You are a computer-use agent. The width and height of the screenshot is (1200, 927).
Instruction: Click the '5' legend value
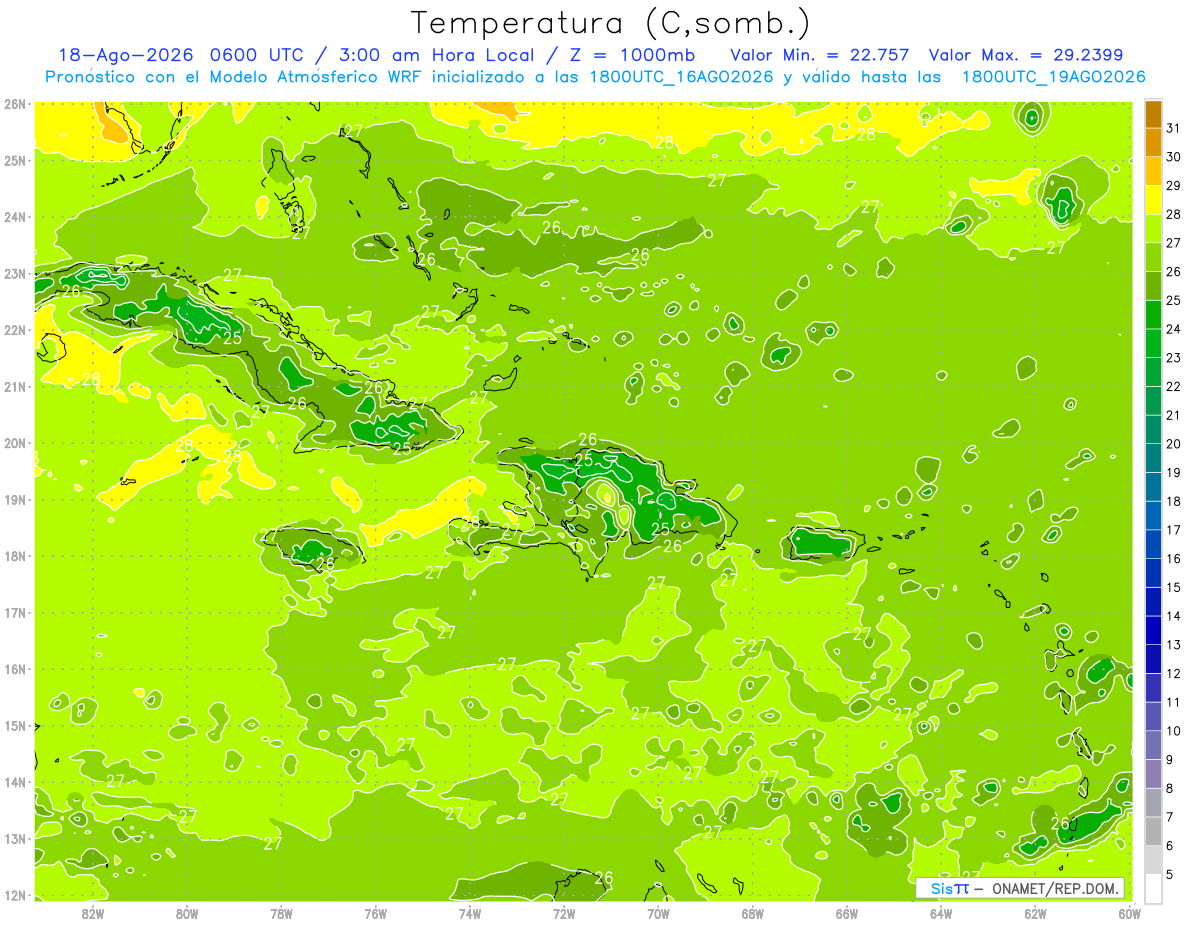(1170, 875)
